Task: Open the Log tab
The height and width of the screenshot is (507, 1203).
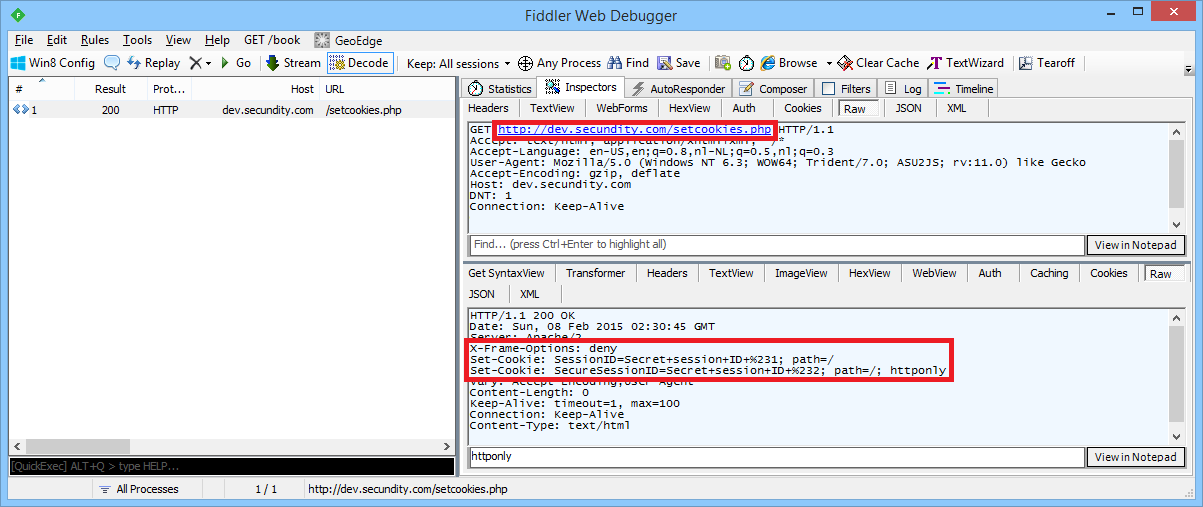Action: [903, 88]
